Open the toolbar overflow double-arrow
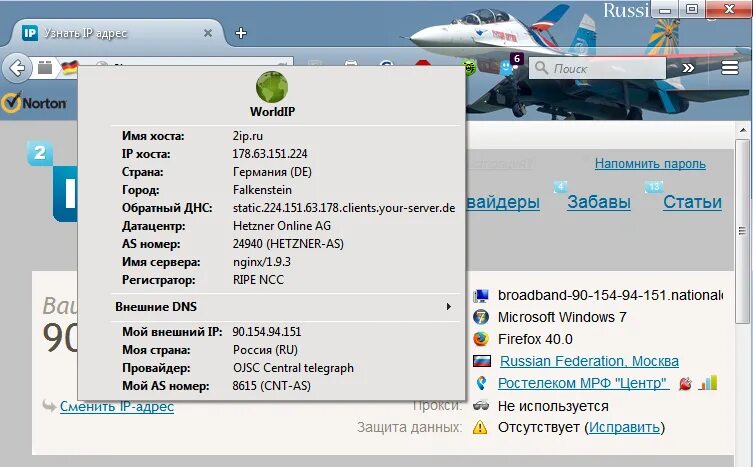 point(688,68)
